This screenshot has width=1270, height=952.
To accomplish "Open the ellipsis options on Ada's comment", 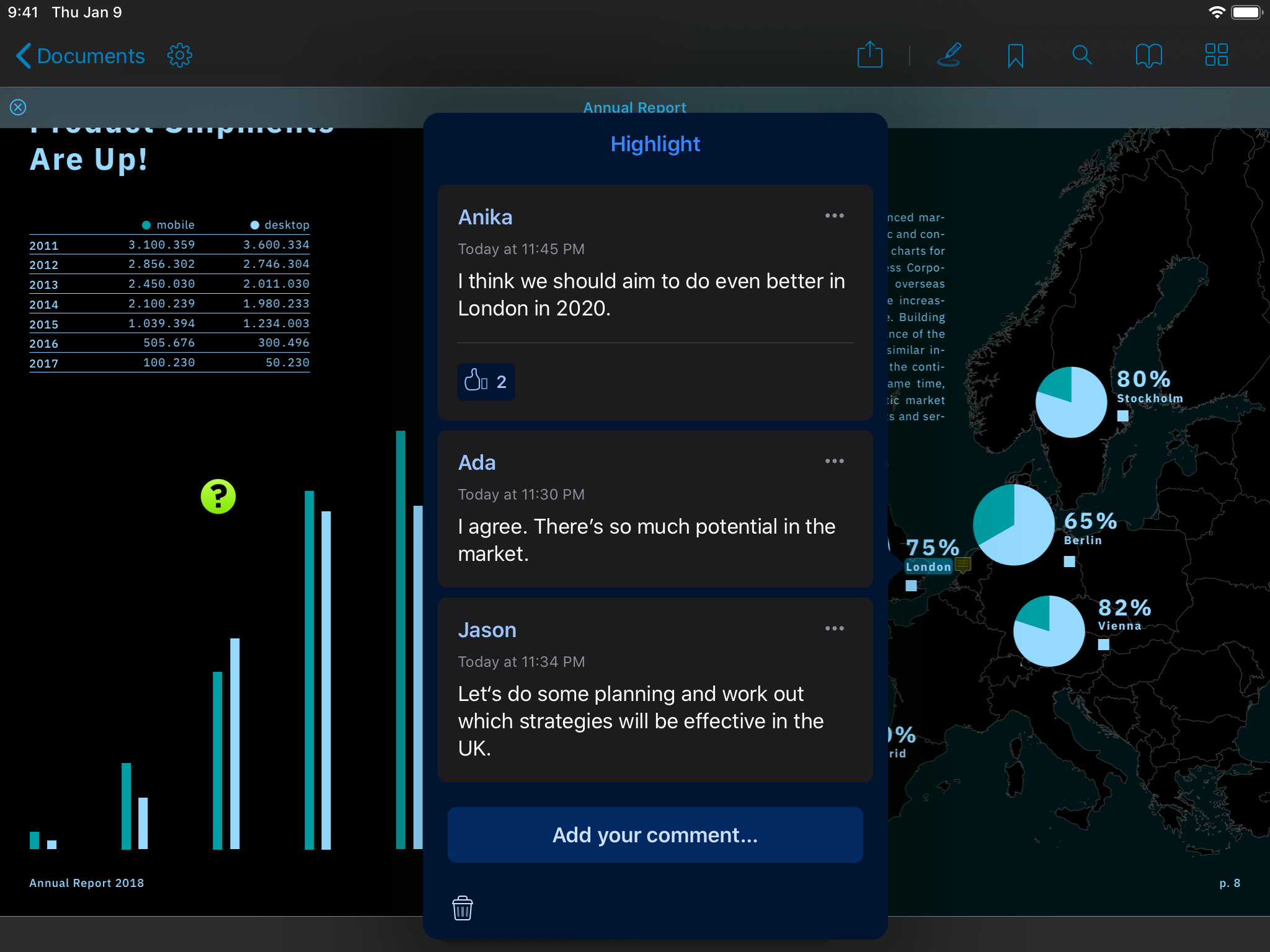I will 835,461.
